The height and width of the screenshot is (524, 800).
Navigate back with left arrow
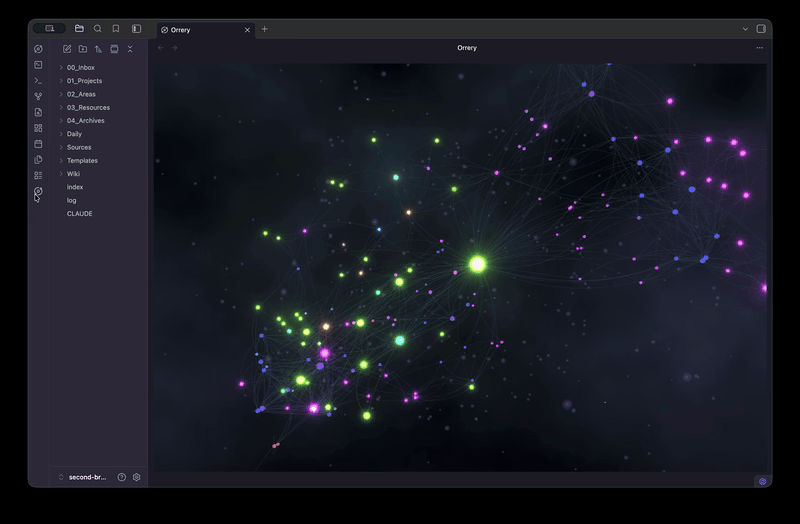[x=161, y=48]
